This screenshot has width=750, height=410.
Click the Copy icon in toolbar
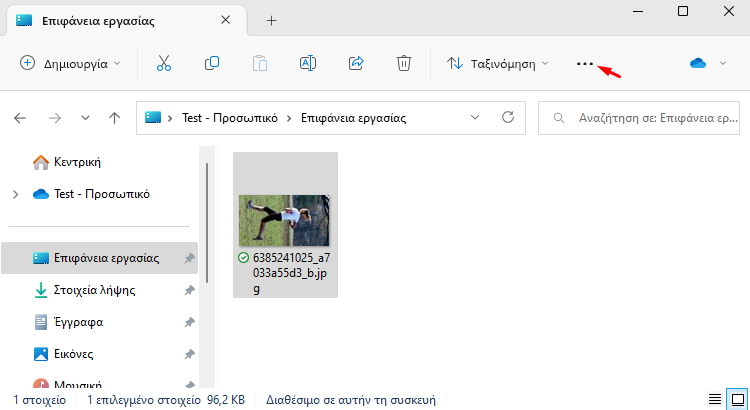(x=212, y=63)
